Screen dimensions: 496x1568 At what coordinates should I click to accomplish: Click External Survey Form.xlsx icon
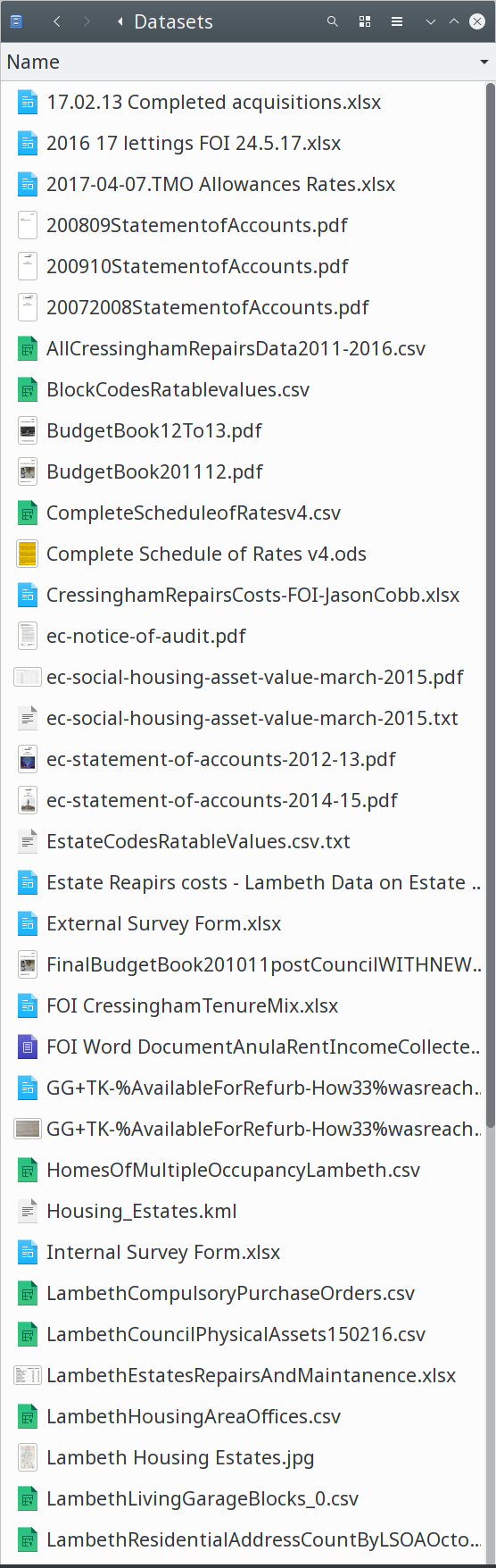28,923
